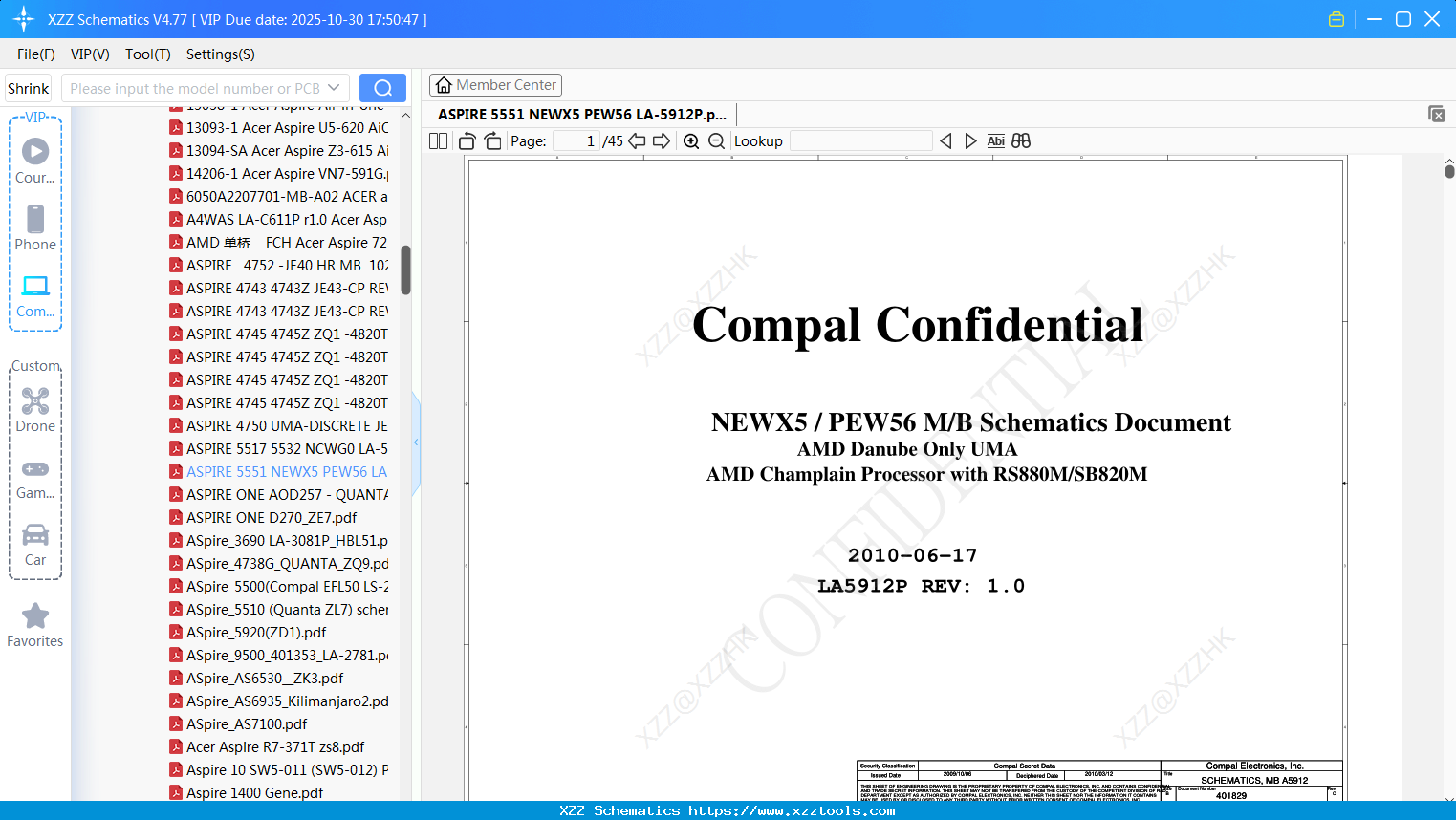Click the file list scroll-up arrow
Screen dimensions: 1456x820
pyautogui.click(x=405, y=115)
